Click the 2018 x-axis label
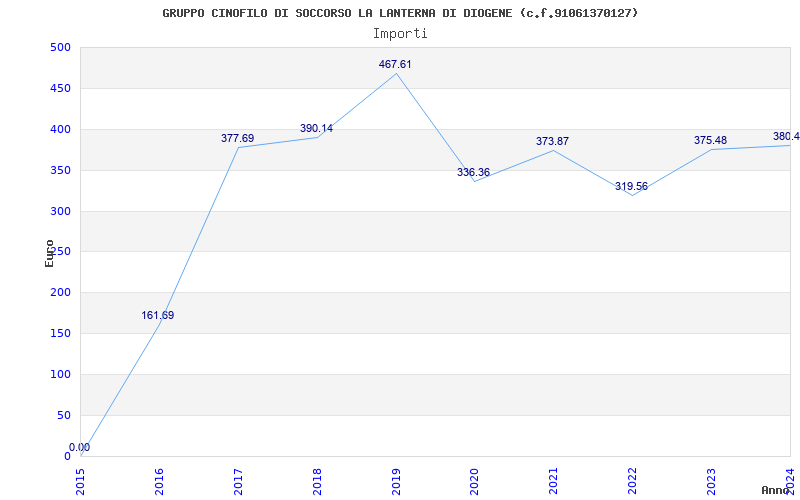800x500 pixels. pos(317,481)
